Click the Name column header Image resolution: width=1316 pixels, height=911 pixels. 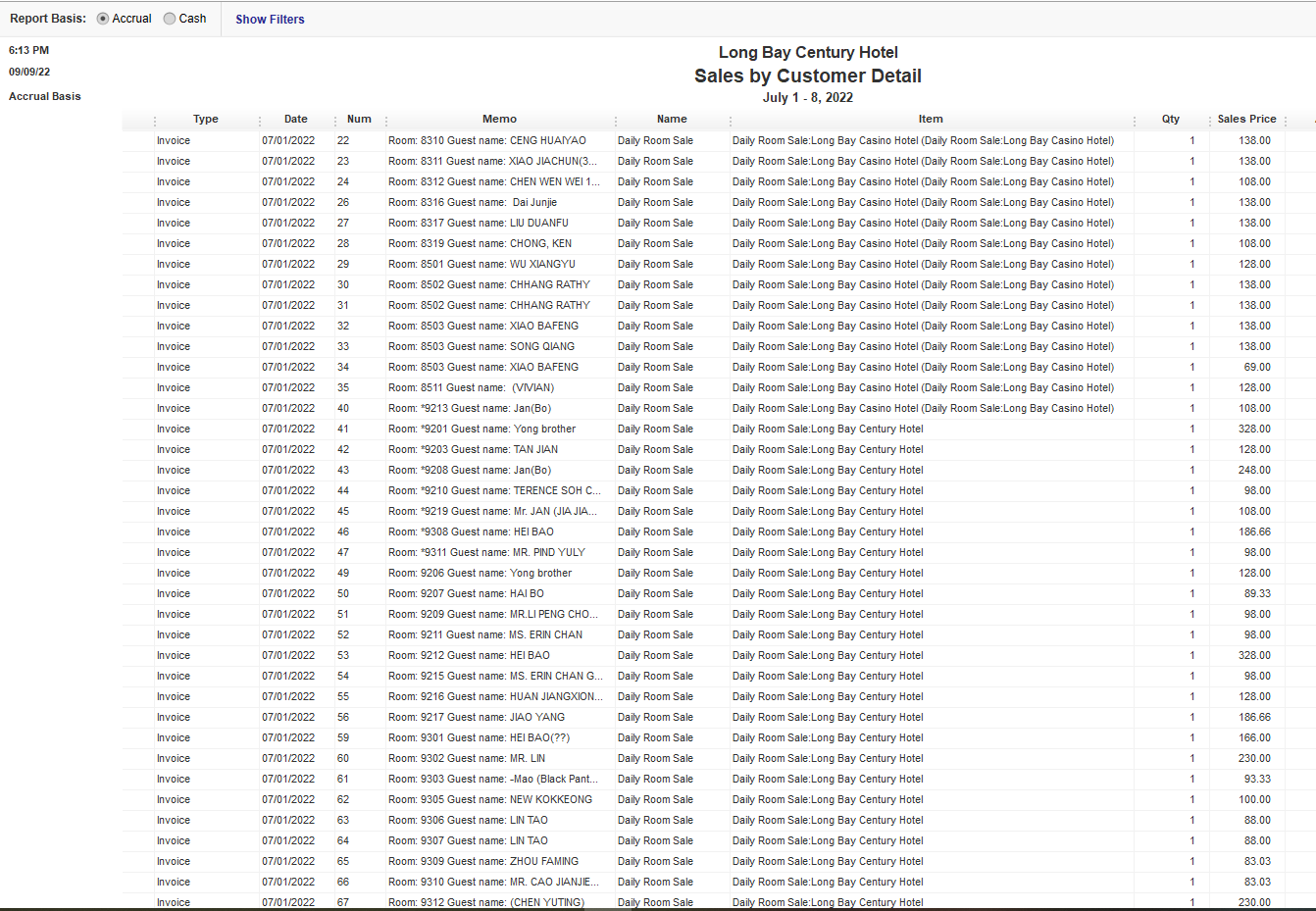[672, 119]
